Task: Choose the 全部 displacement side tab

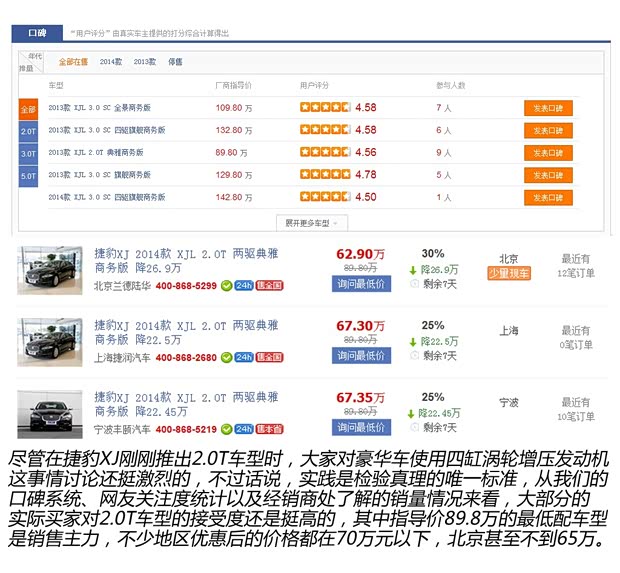Action: (28, 109)
